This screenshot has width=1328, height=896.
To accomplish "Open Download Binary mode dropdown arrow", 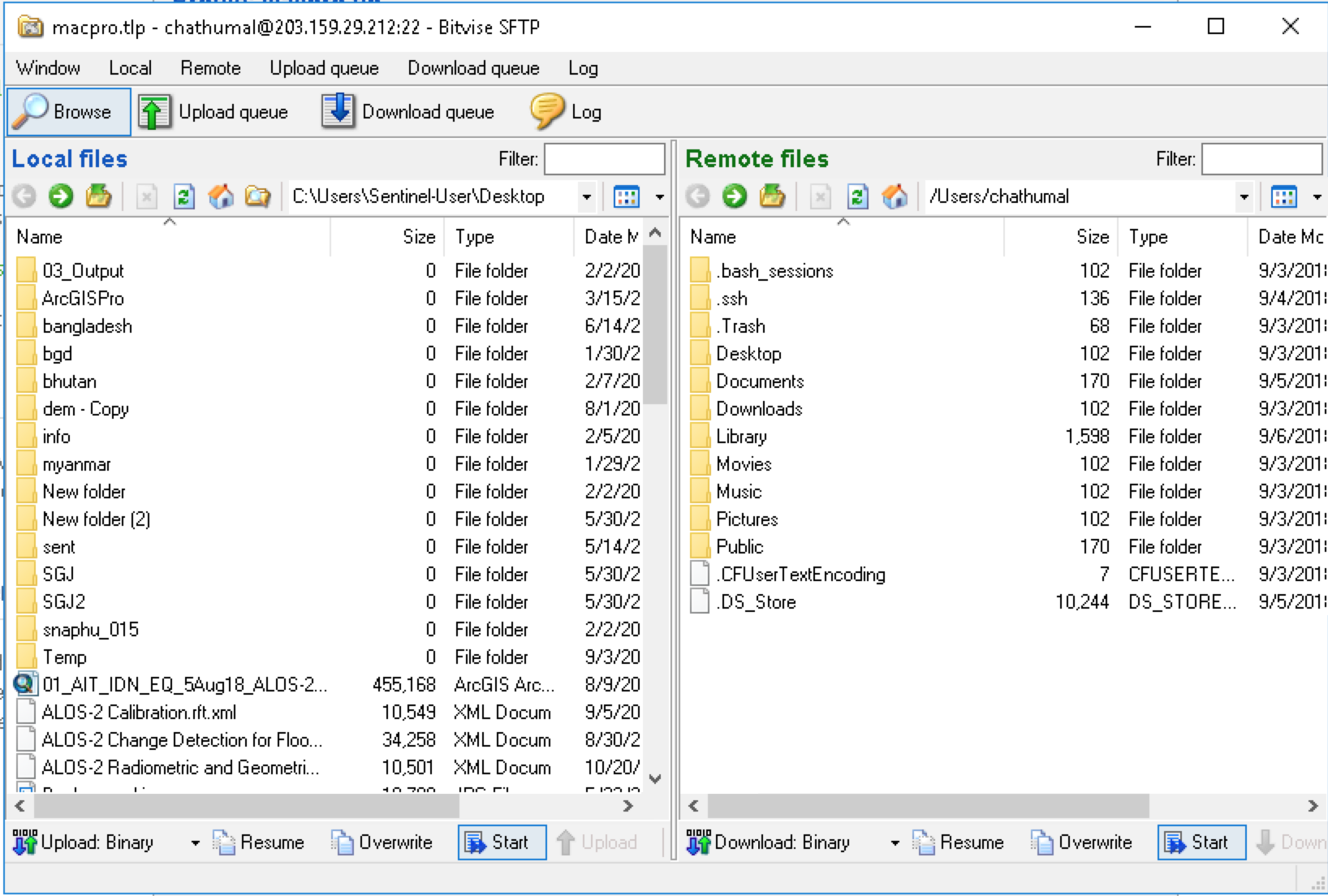I will click(895, 842).
